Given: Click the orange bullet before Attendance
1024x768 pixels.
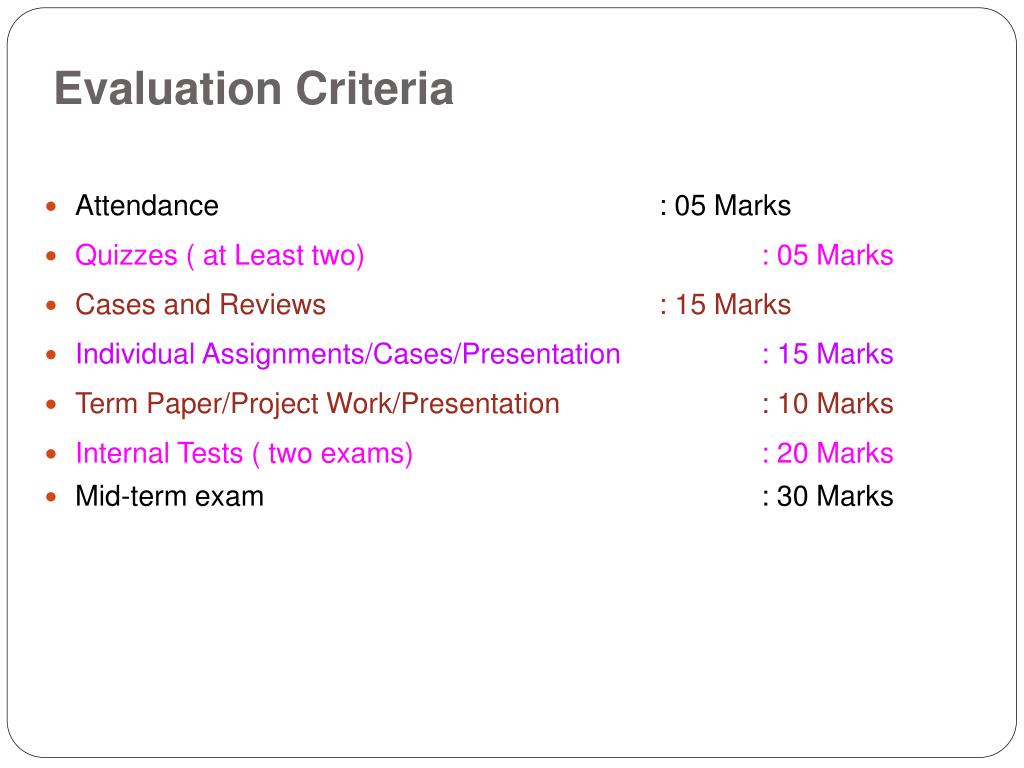Looking at the screenshot, I should tap(52, 207).
